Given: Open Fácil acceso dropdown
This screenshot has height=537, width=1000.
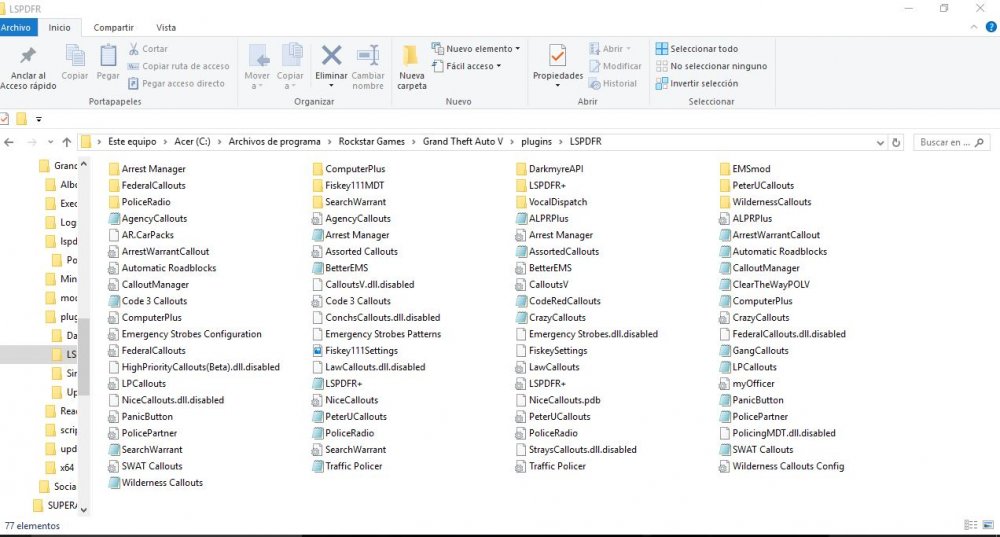Looking at the screenshot, I should coord(467,66).
